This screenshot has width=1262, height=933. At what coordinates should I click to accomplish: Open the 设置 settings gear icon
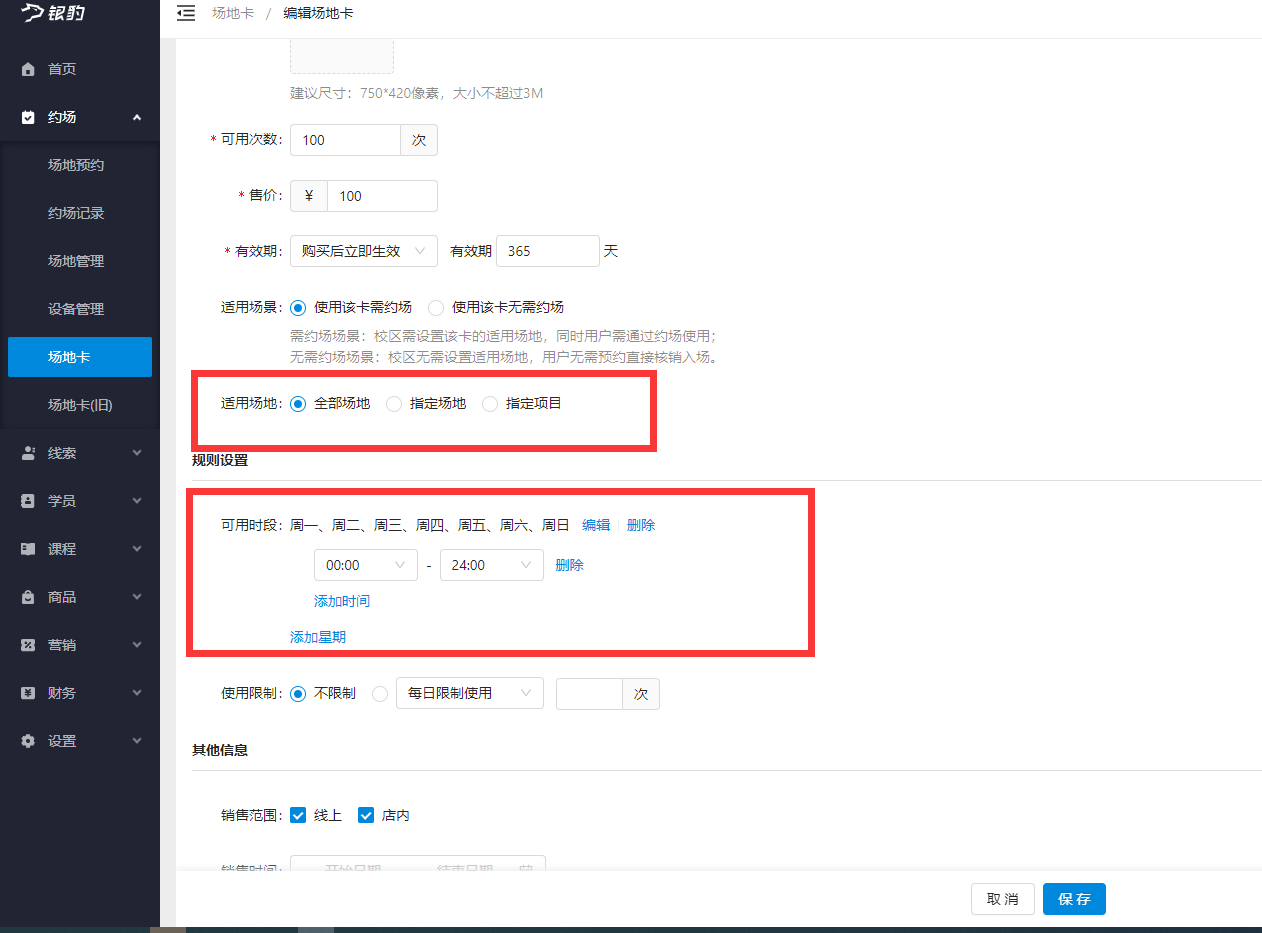click(x=27, y=740)
